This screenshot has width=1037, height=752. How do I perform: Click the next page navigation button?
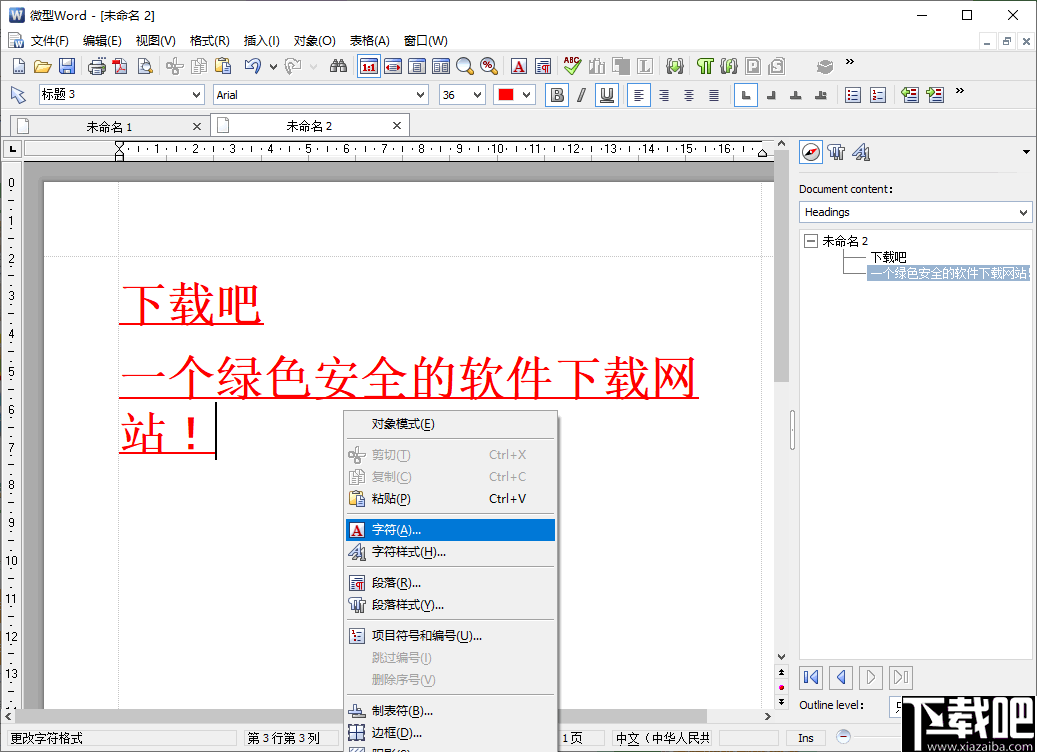870,678
